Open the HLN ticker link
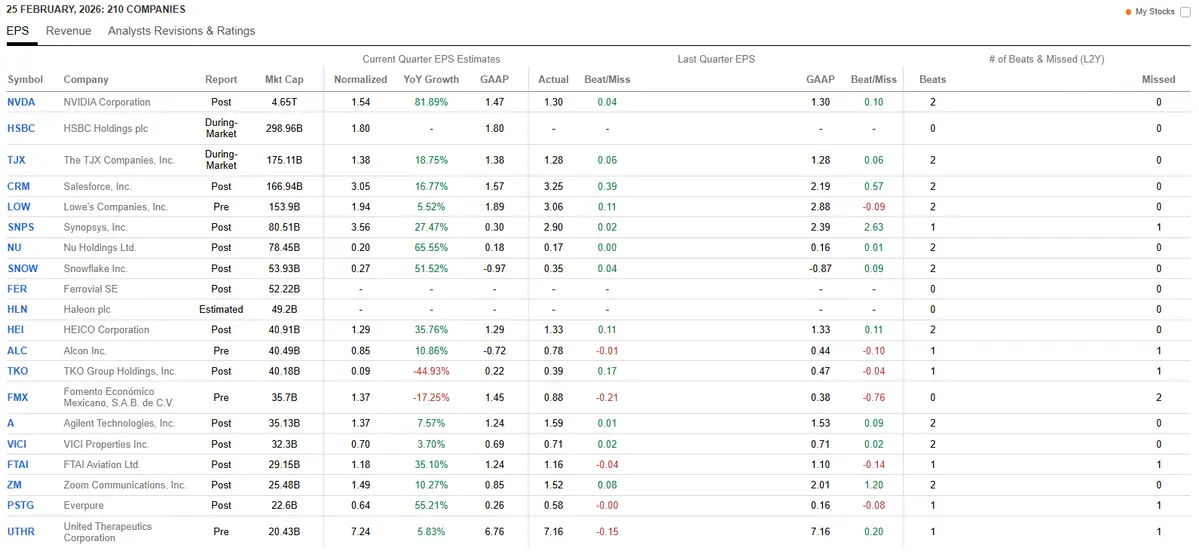 pos(18,309)
